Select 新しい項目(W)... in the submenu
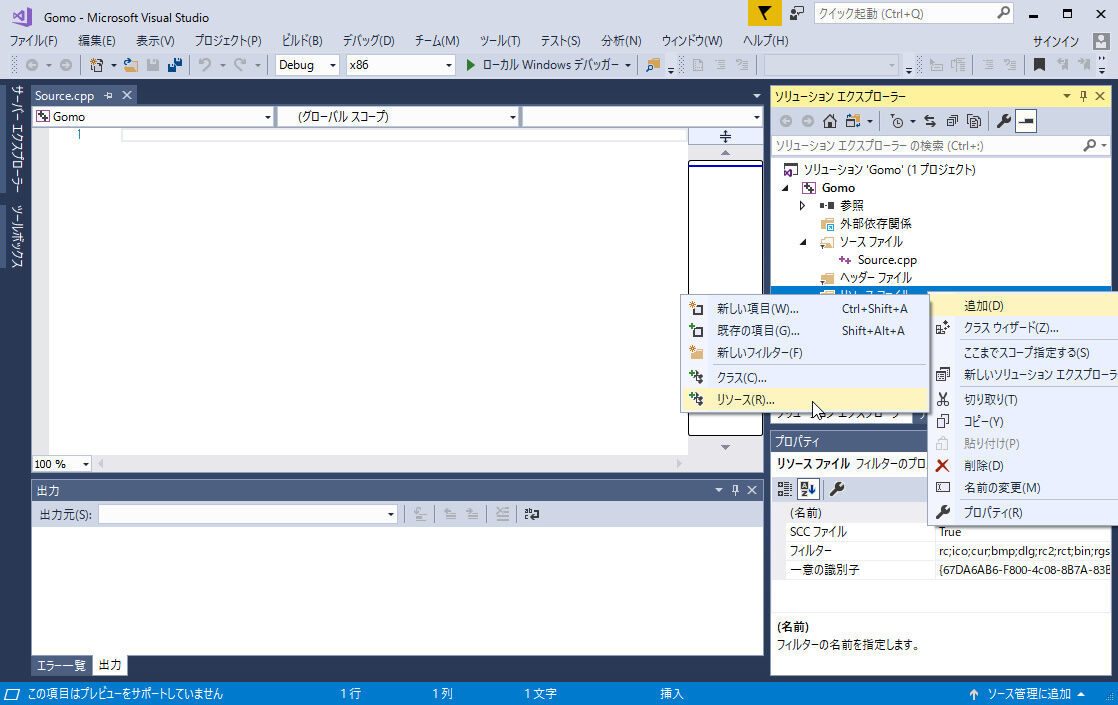1118x705 pixels. (x=805, y=309)
